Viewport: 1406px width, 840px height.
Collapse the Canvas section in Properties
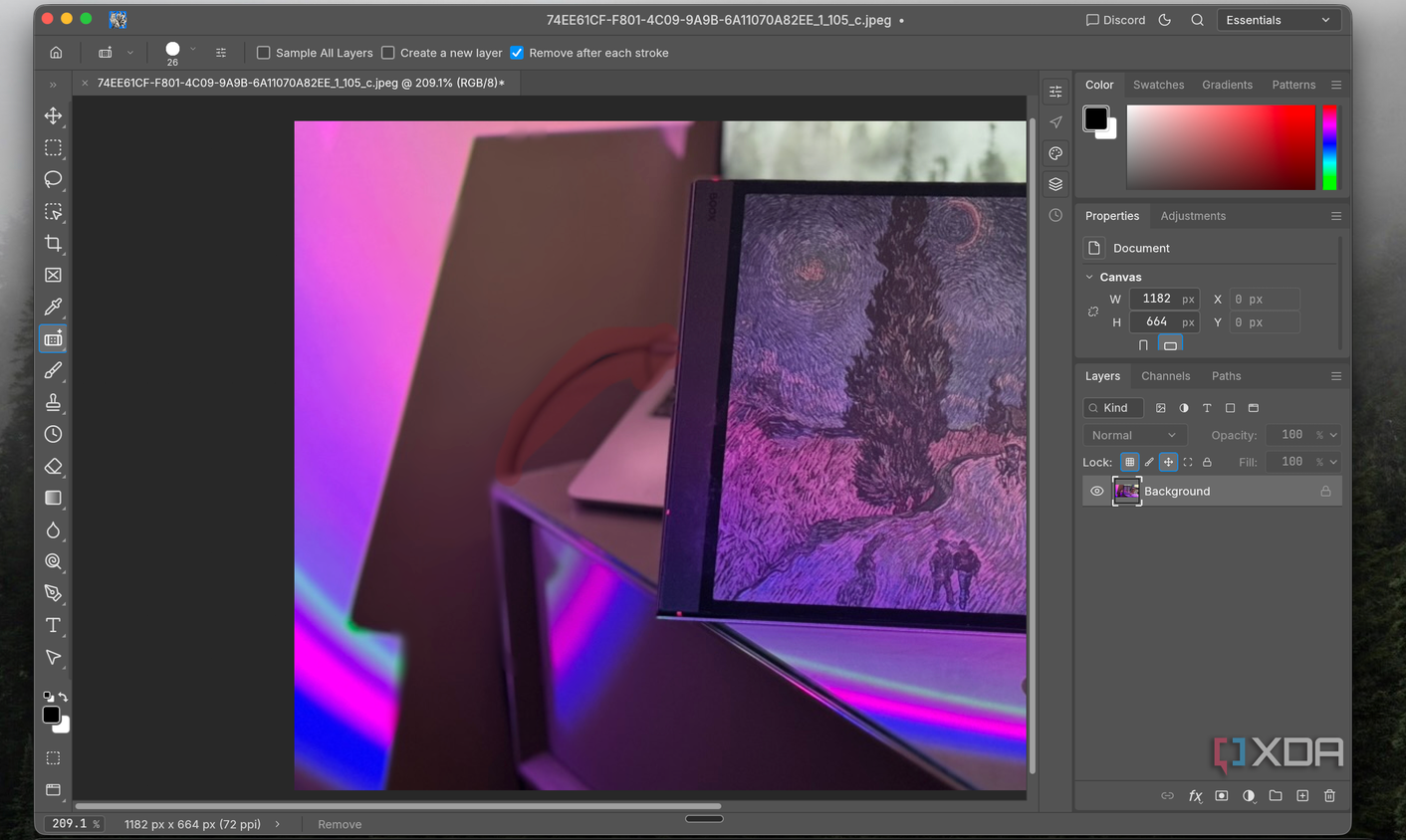tap(1089, 277)
